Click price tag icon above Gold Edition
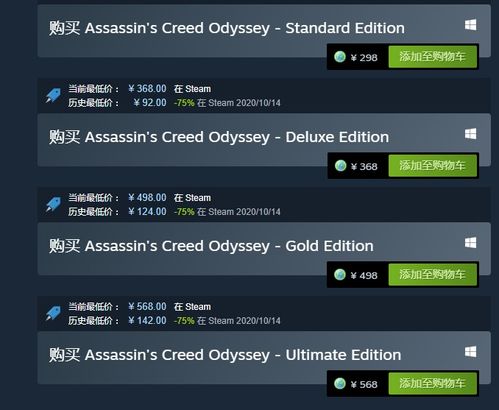This screenshot has height=410, width=499. click(x=53, y=204)
